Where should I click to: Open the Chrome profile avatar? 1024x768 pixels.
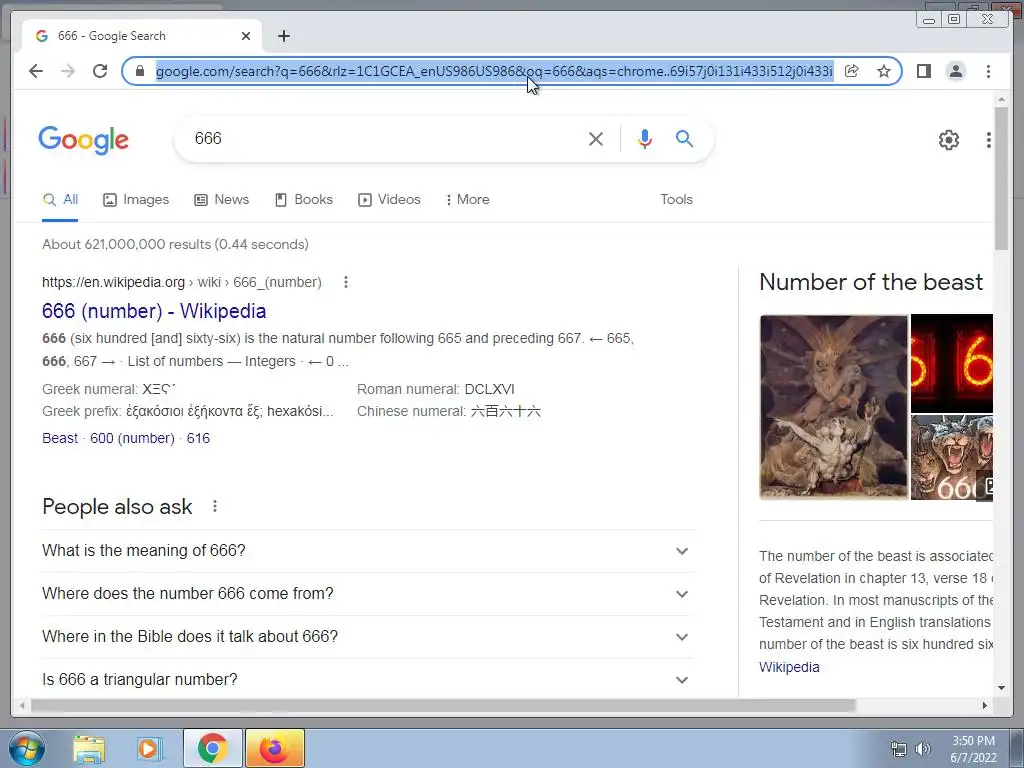click(956, 71)
